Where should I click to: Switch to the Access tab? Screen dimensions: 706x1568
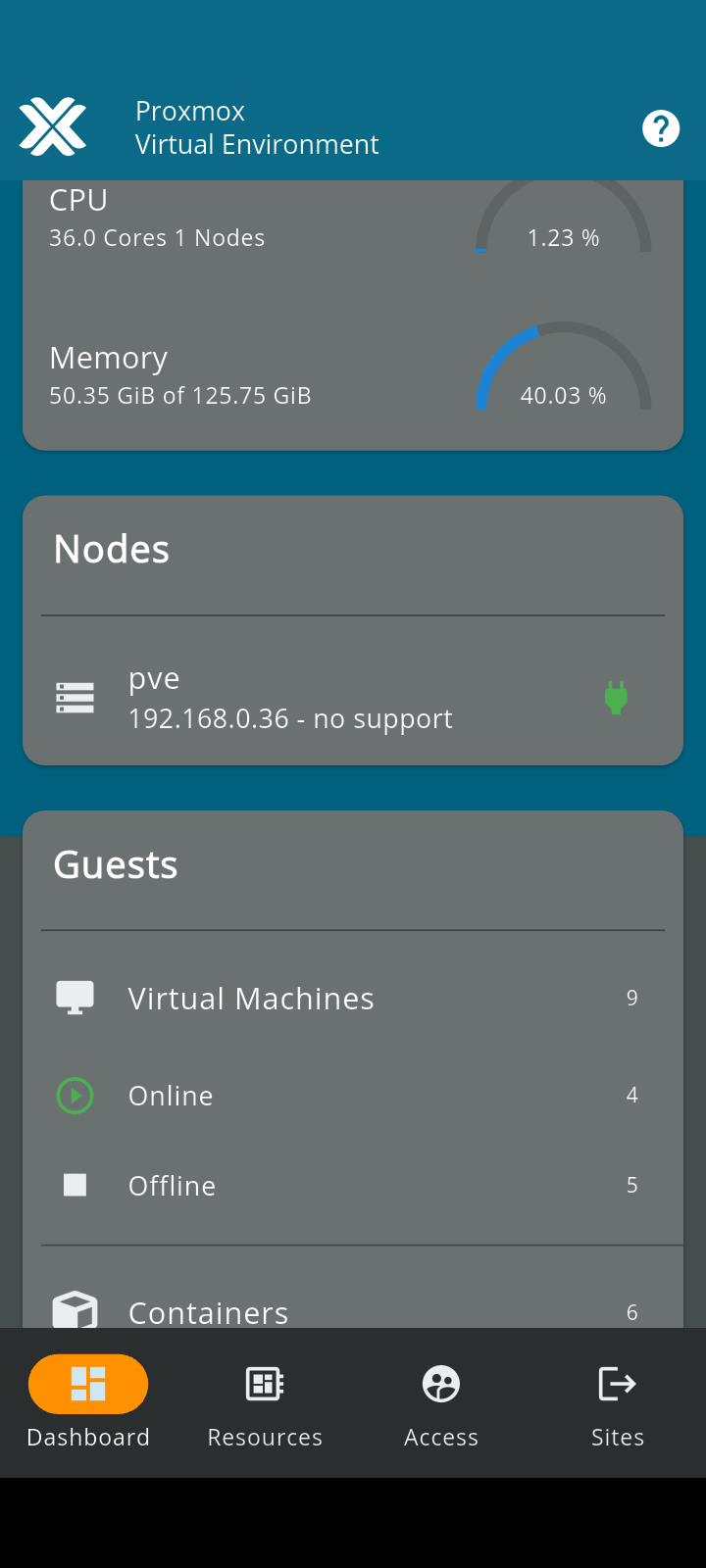pyautogui.click(x=441, y=1402)
